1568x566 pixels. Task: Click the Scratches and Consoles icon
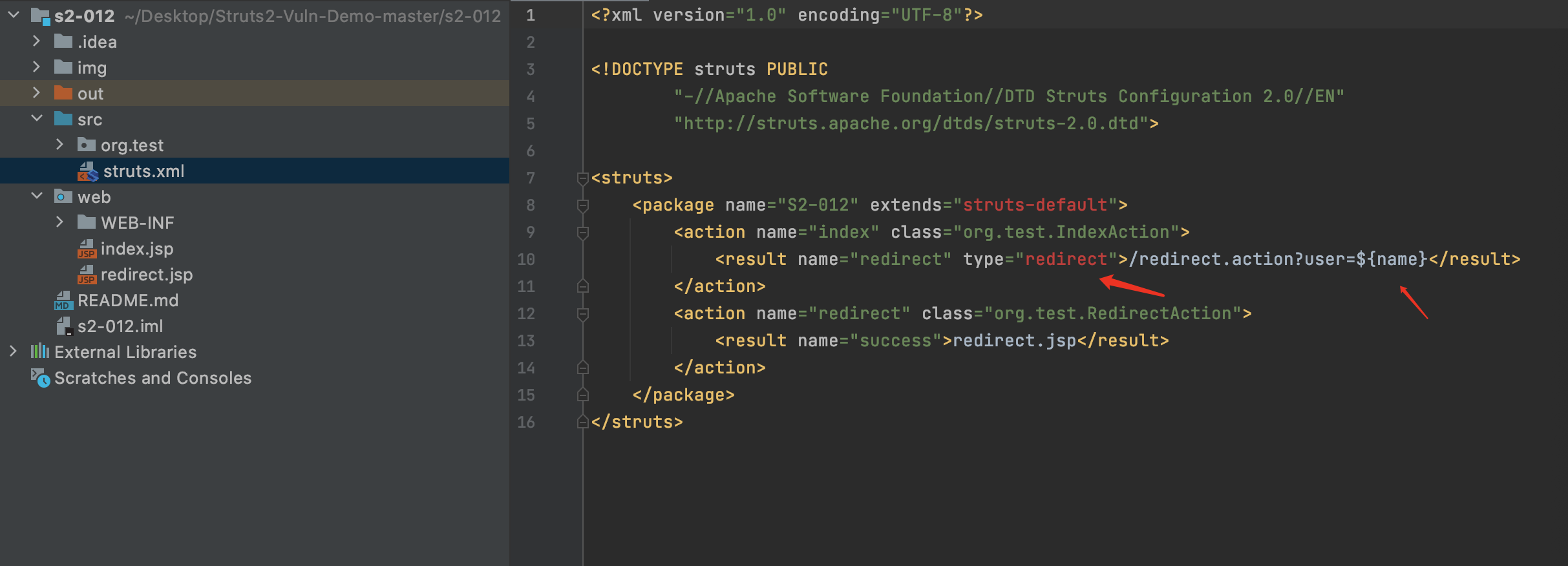(40, 378)
